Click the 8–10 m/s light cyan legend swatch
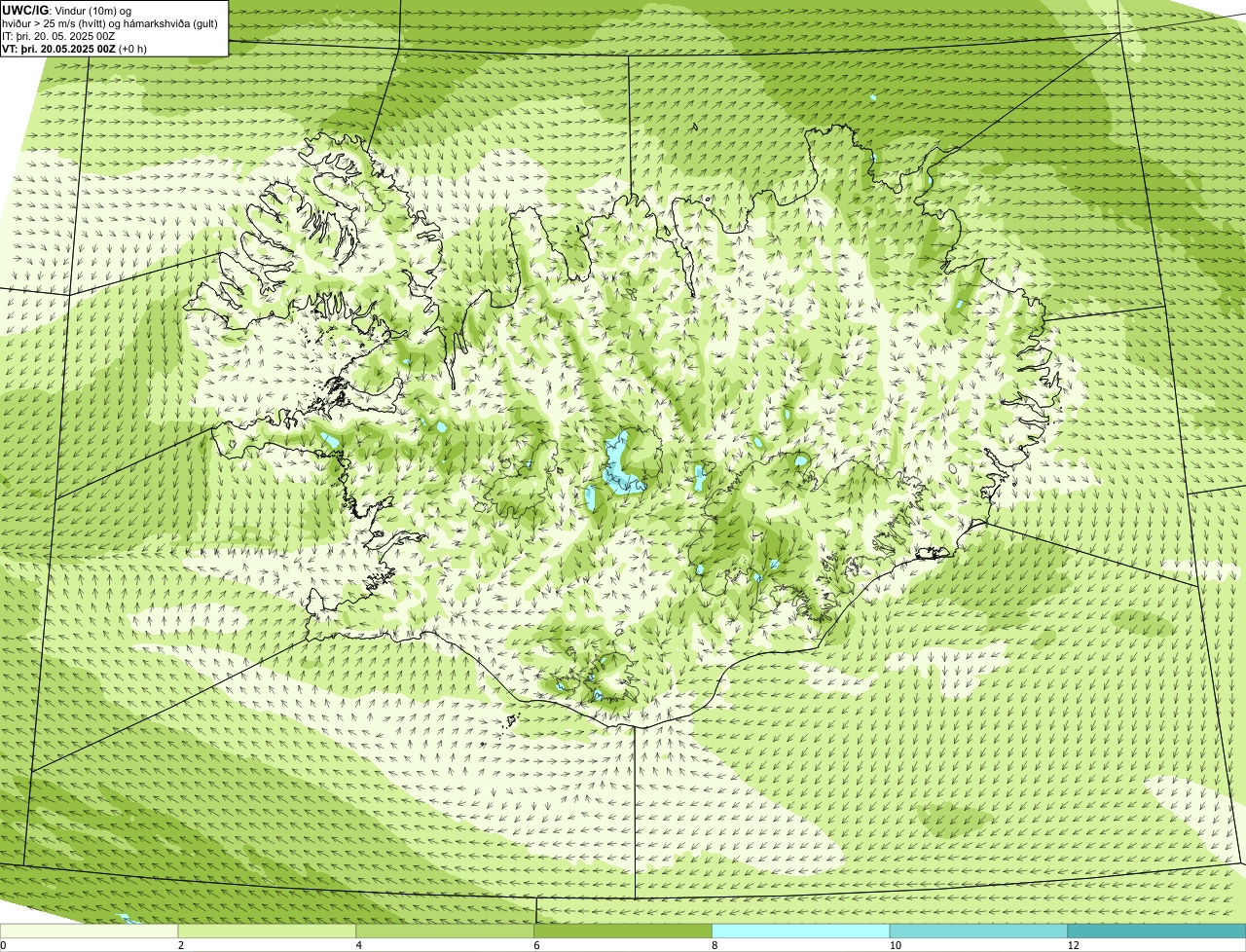Screen dimensions: 1246x952 801,931
